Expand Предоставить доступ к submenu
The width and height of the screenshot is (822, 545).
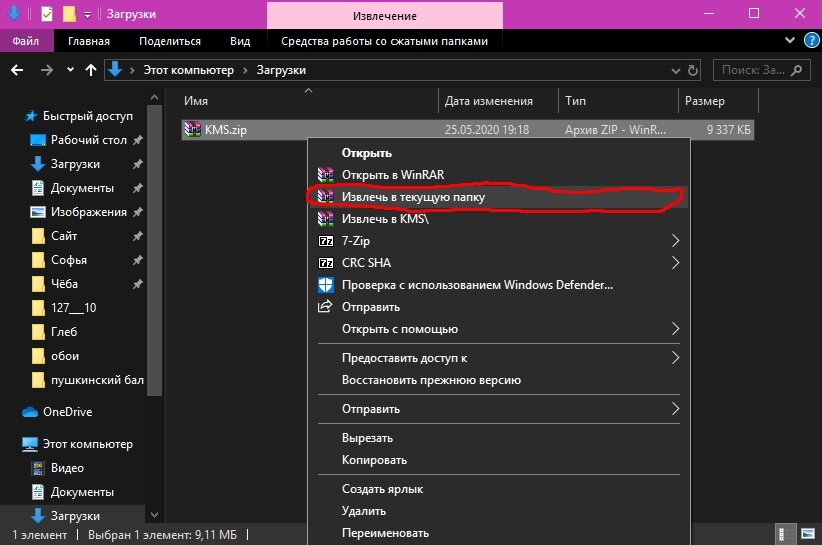[499, 358]
